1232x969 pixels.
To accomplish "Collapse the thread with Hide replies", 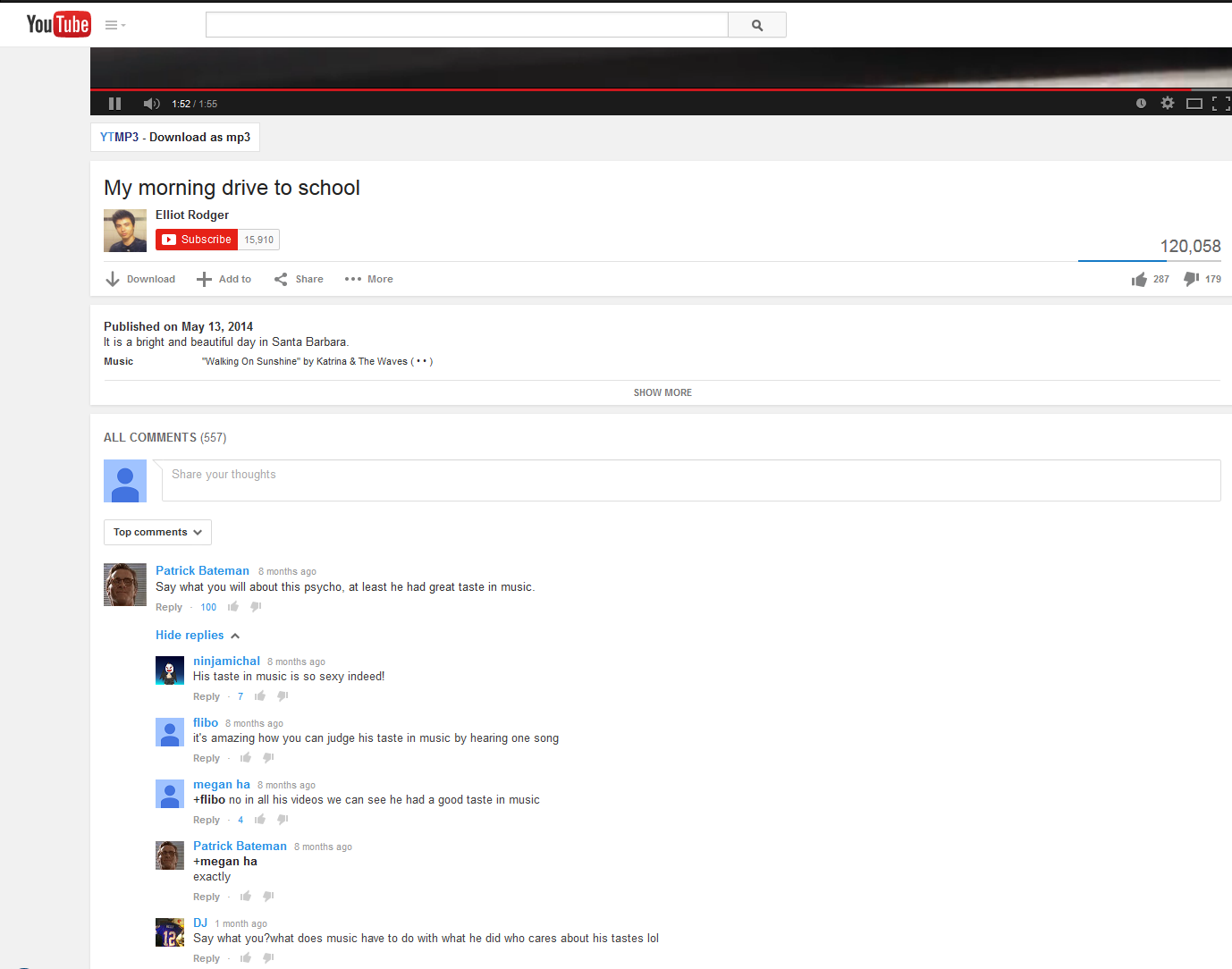I will pyautogui.click(x=198, y=636).
